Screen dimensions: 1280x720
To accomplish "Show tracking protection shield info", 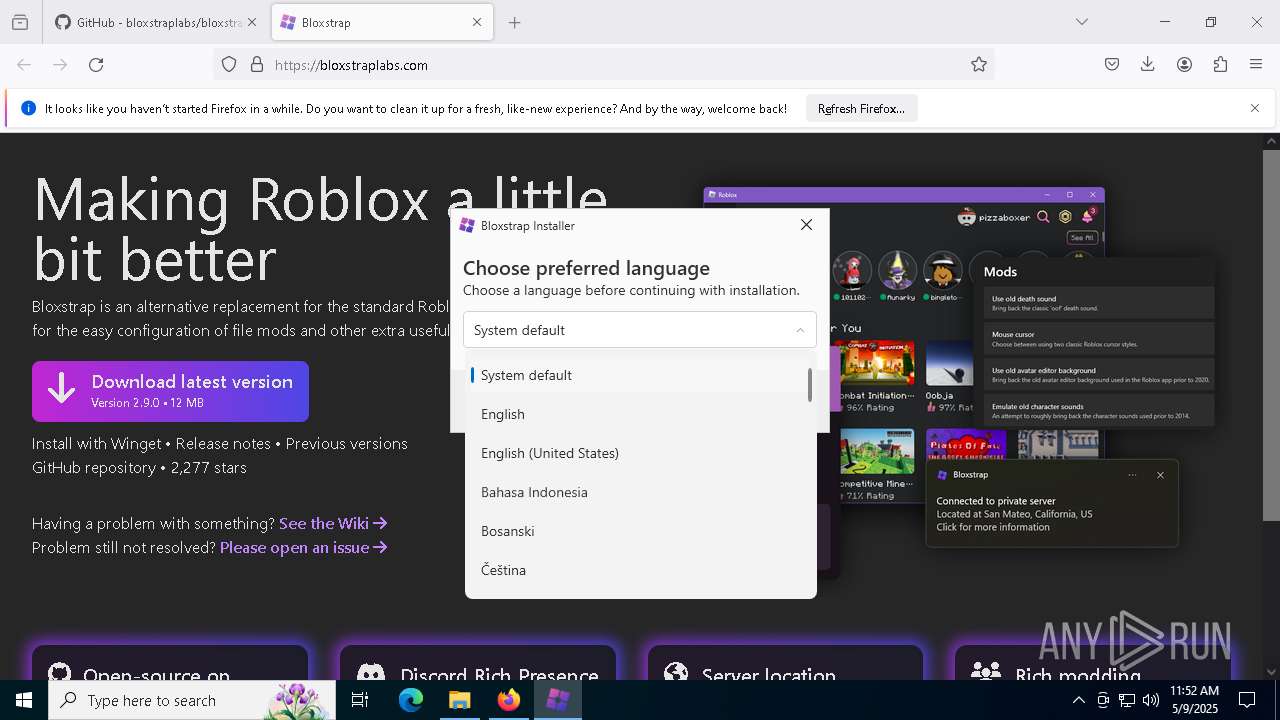I will (x=229, y=65).
